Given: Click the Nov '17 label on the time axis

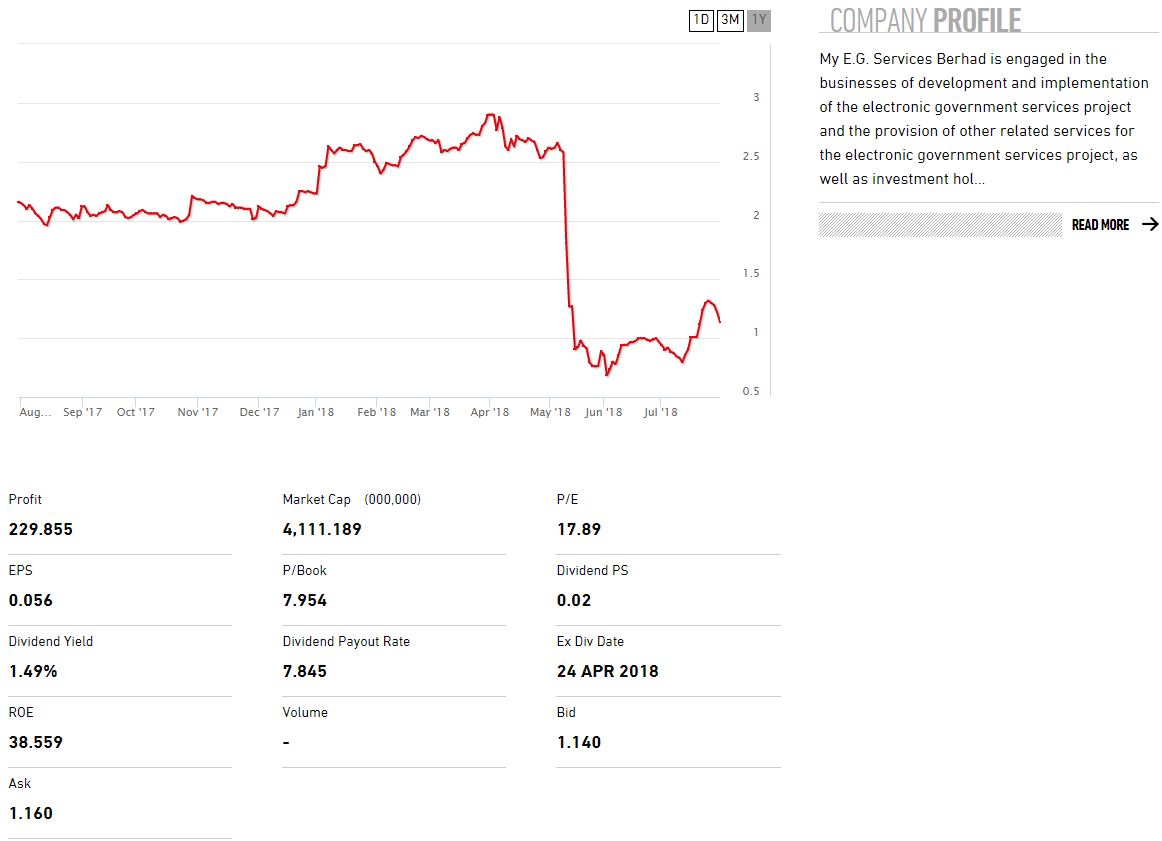Looking at the screenshot, I should 198,412.
